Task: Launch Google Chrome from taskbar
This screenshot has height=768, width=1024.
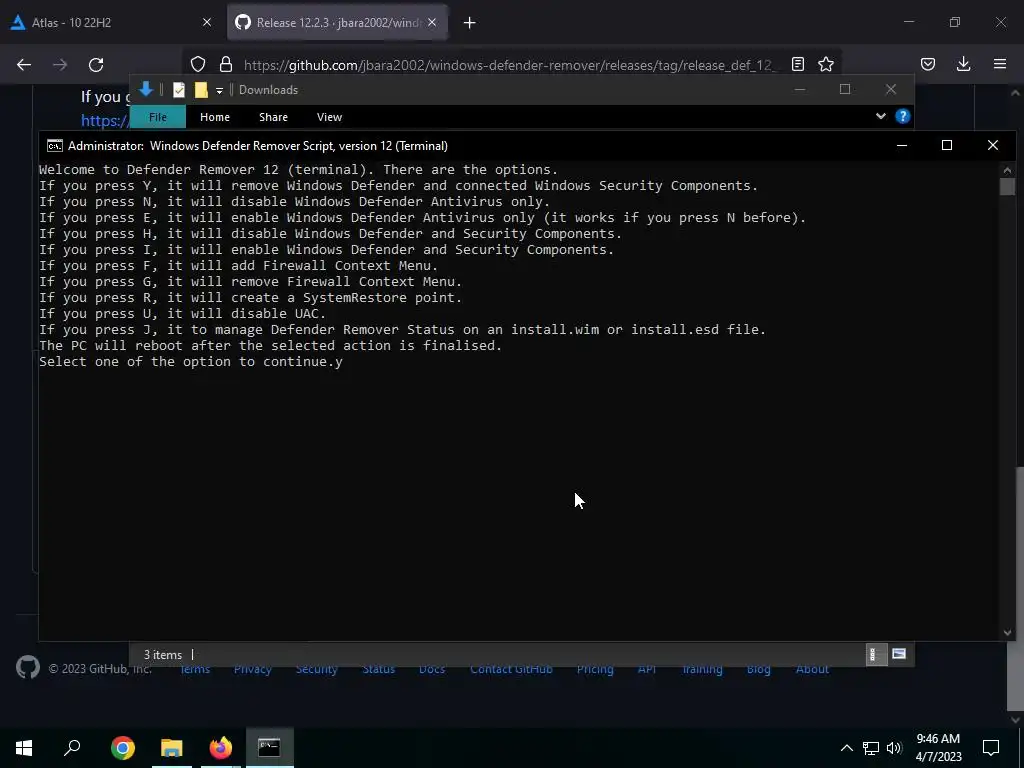Action: click(123, 748)
